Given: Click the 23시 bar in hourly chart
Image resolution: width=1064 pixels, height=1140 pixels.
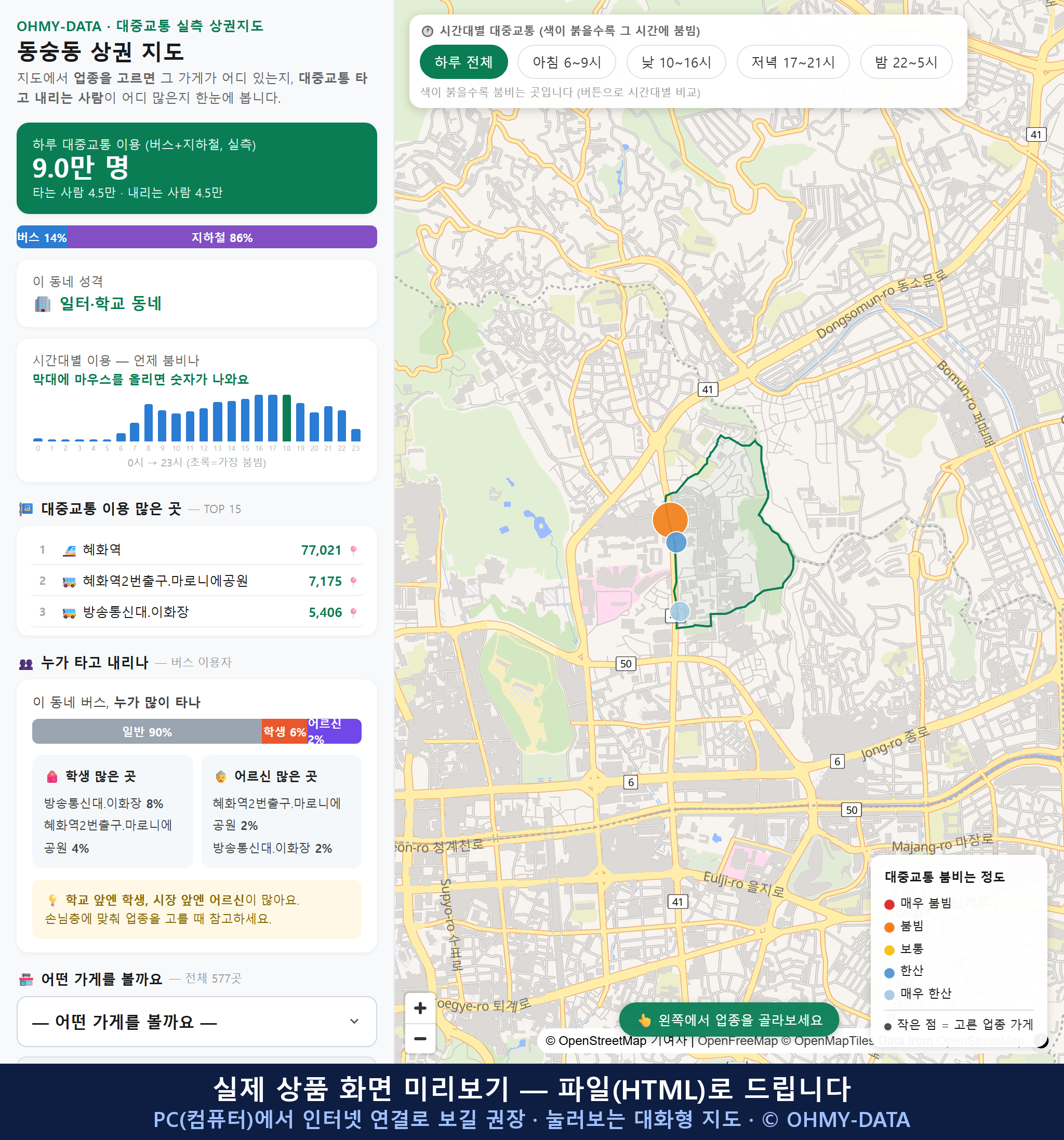Looking at the screenshot, I should tap(356, 435).
